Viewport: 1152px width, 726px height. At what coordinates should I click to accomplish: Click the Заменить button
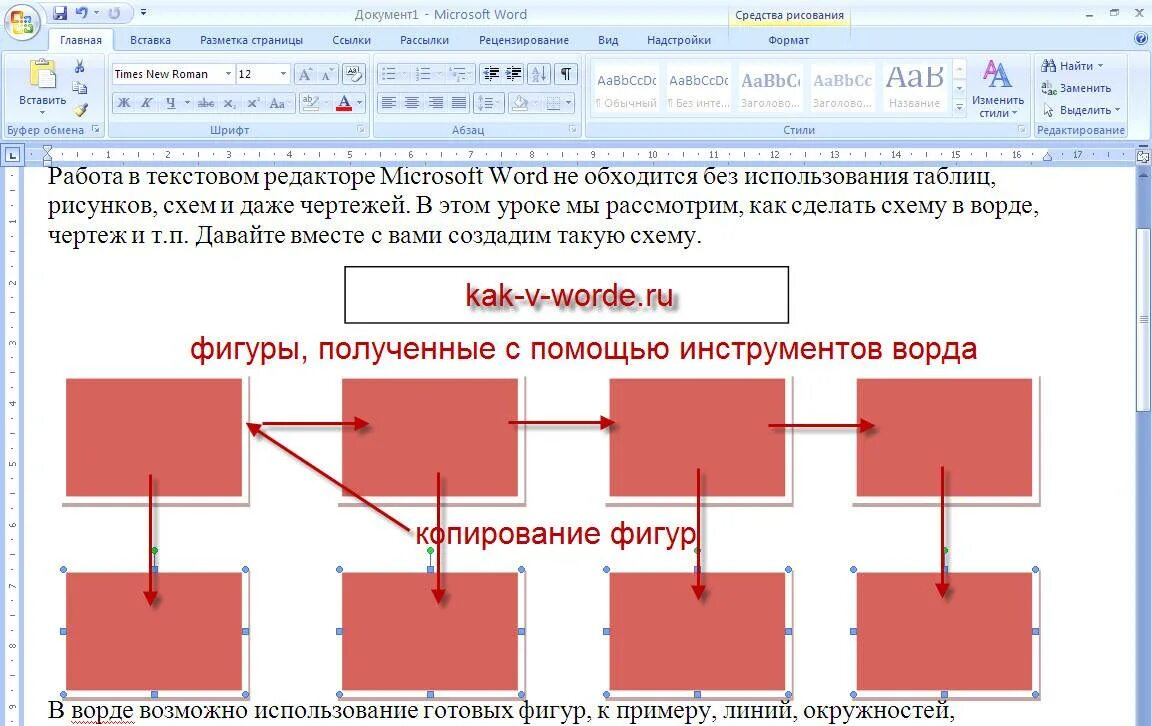[x=1076, y=88]
